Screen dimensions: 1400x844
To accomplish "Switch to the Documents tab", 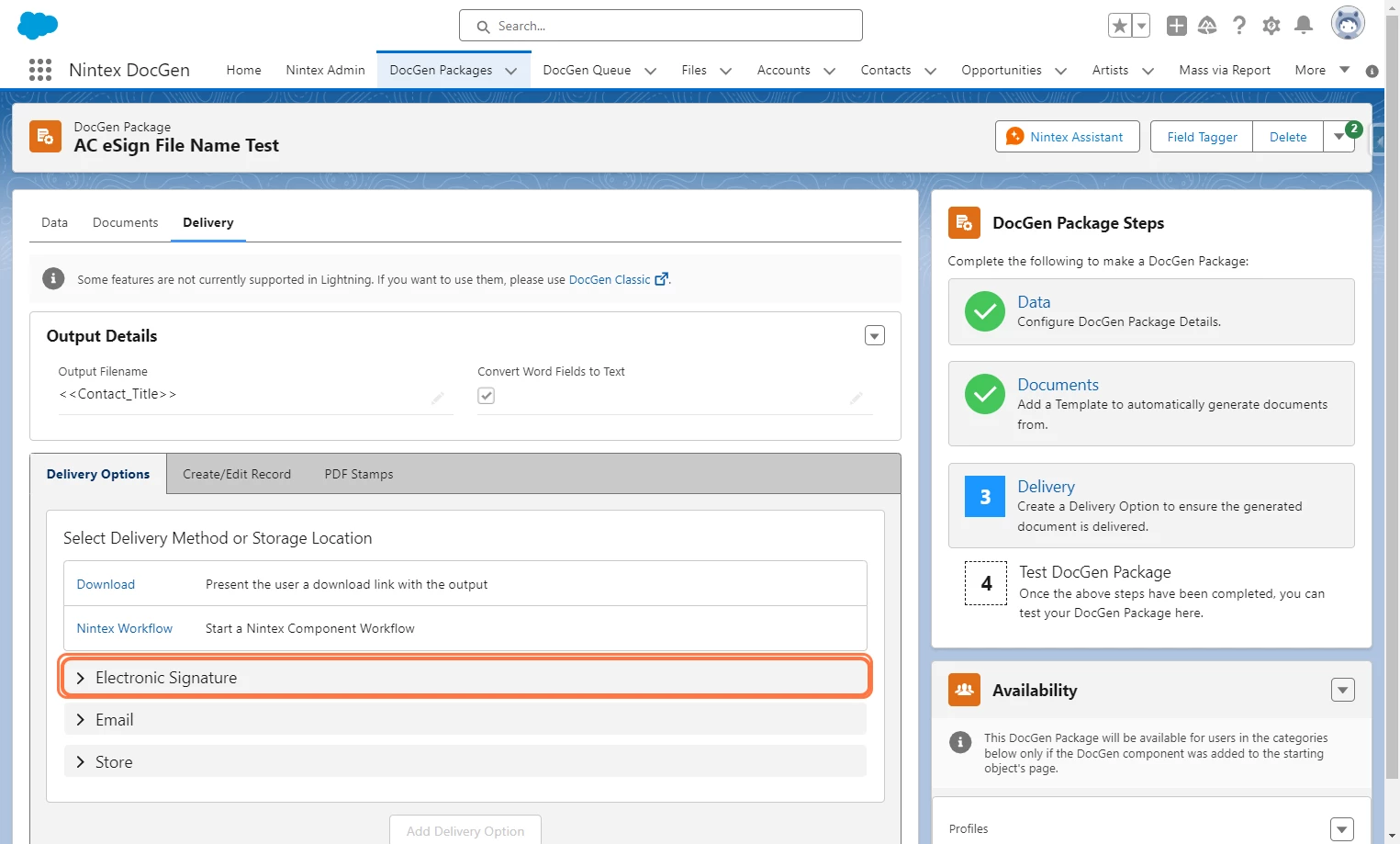I will click(125, 222).
